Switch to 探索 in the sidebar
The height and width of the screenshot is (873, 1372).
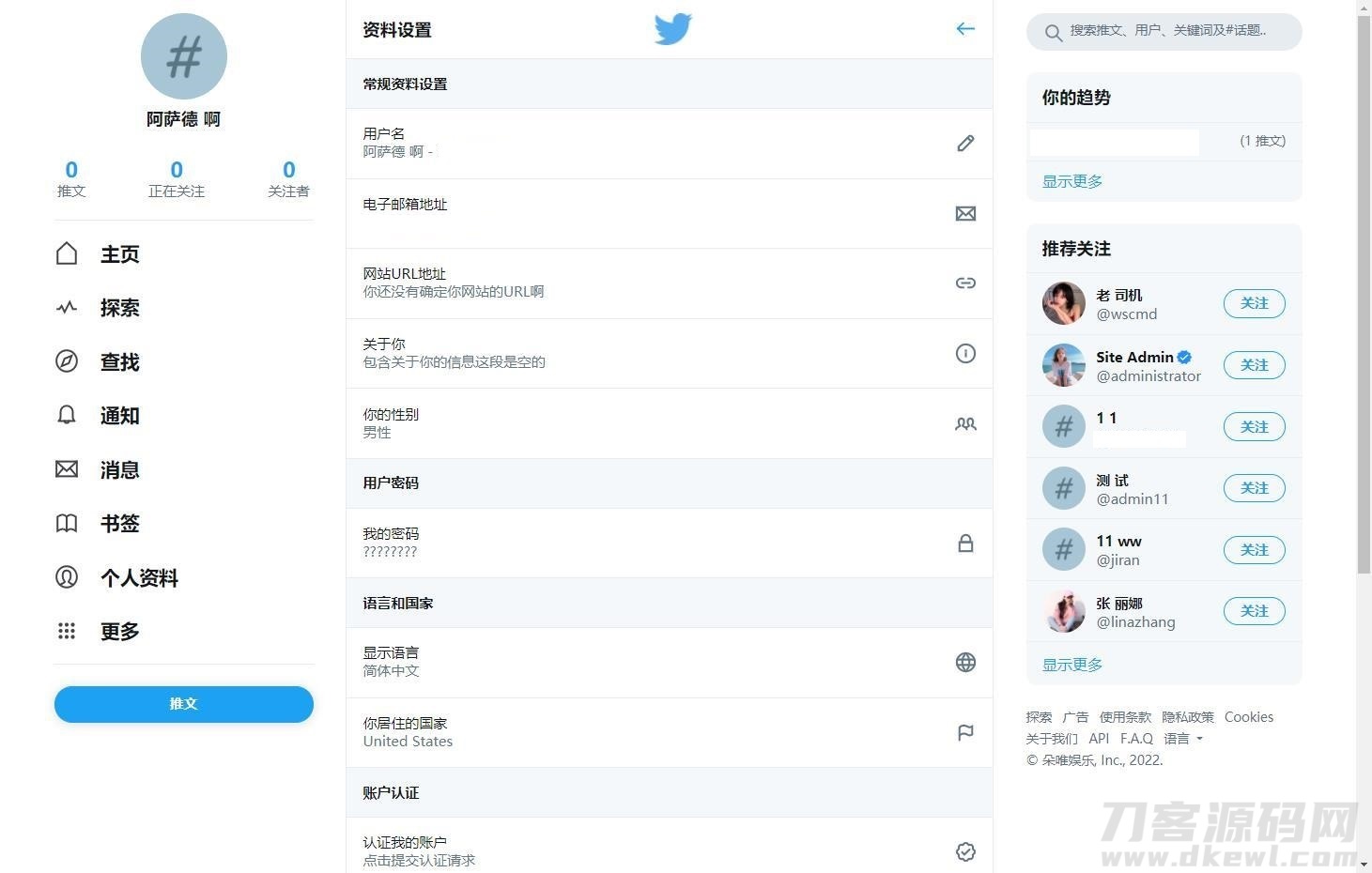click(118, 308)
